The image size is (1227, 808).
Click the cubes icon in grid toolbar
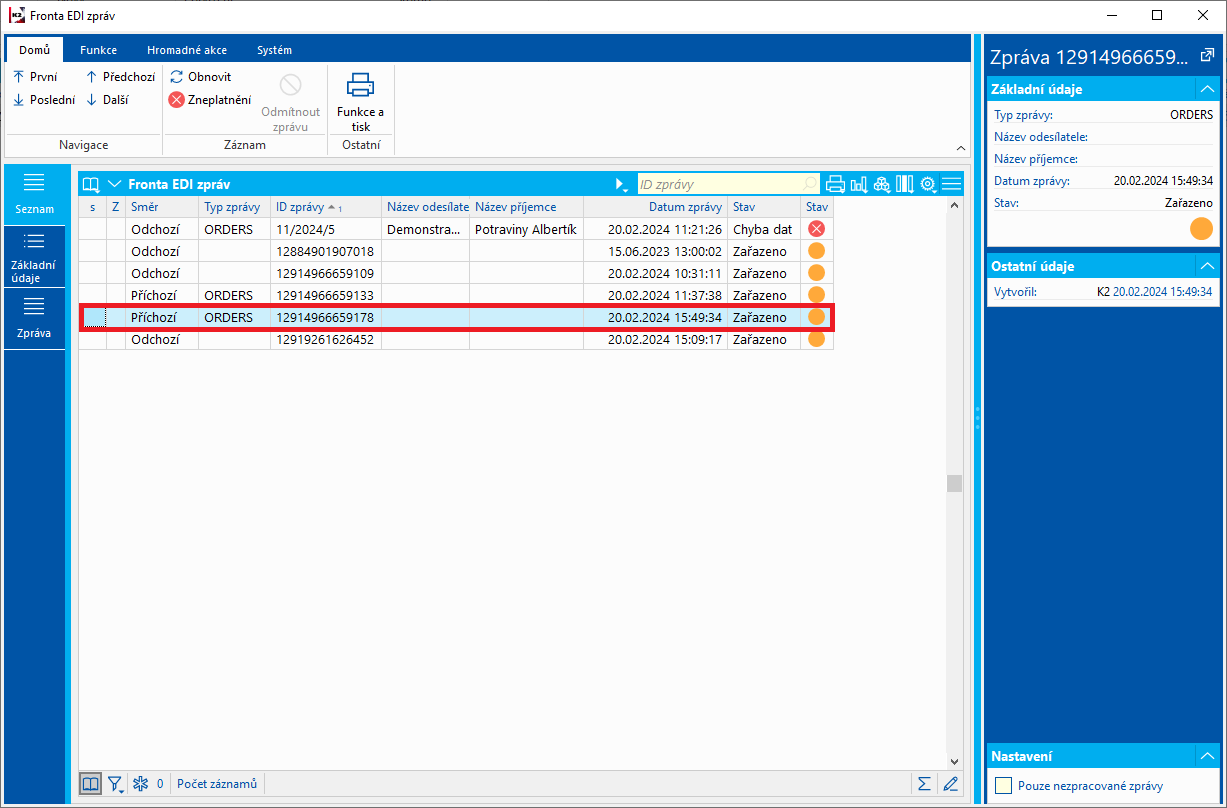[882, 184]
